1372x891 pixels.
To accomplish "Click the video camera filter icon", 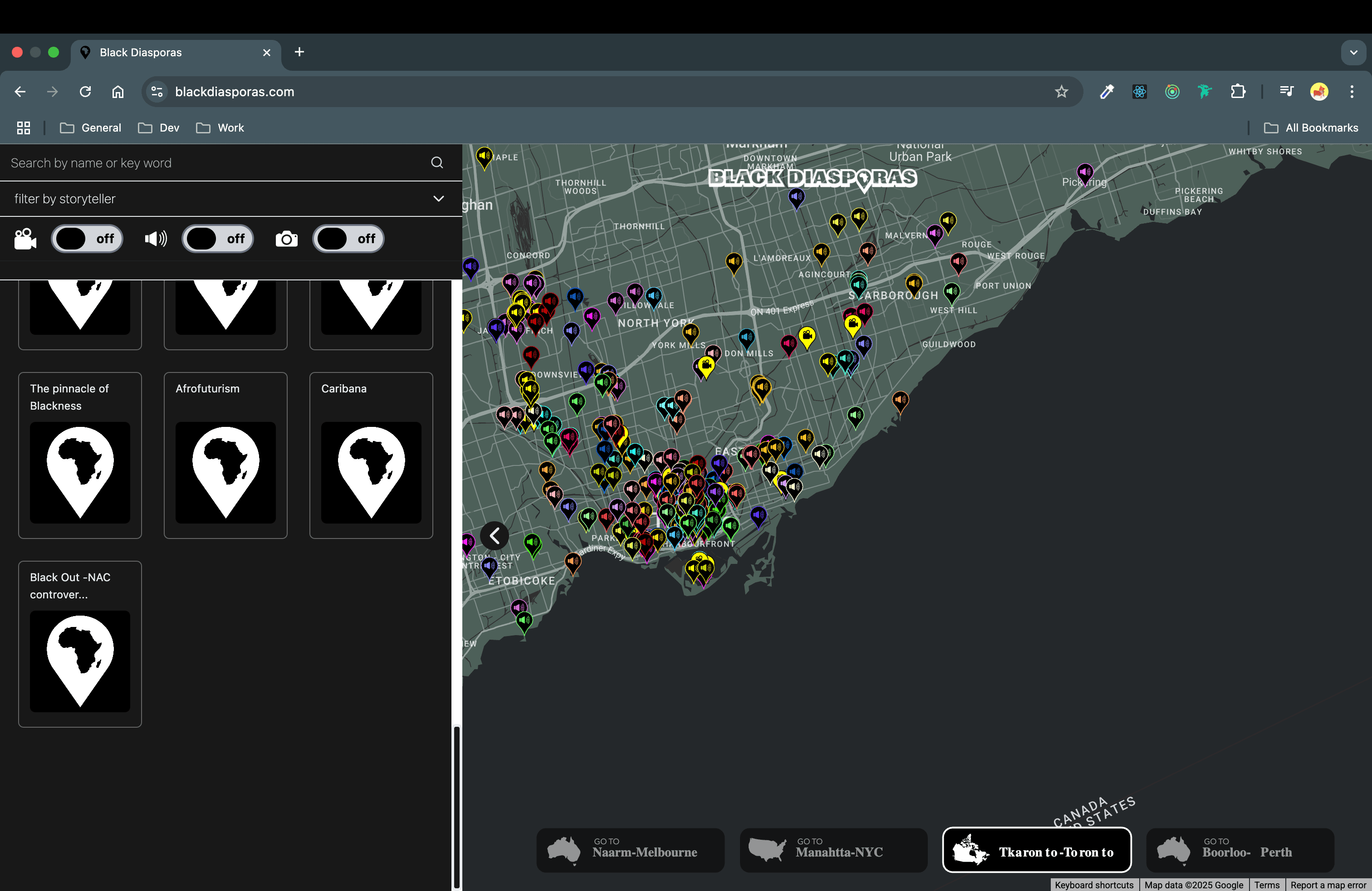I will click(x=25, y=239).
